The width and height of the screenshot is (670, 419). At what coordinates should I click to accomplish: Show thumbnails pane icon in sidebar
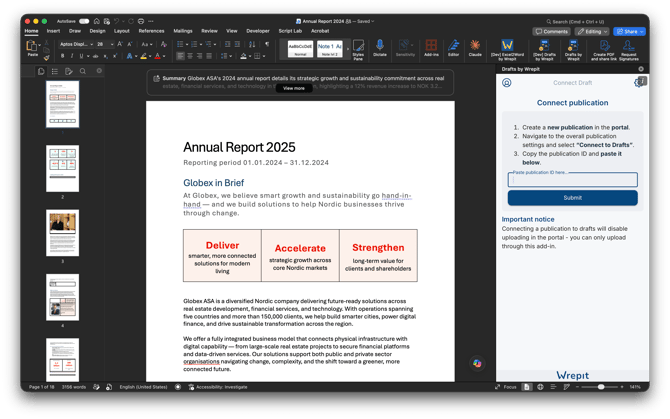41,71
